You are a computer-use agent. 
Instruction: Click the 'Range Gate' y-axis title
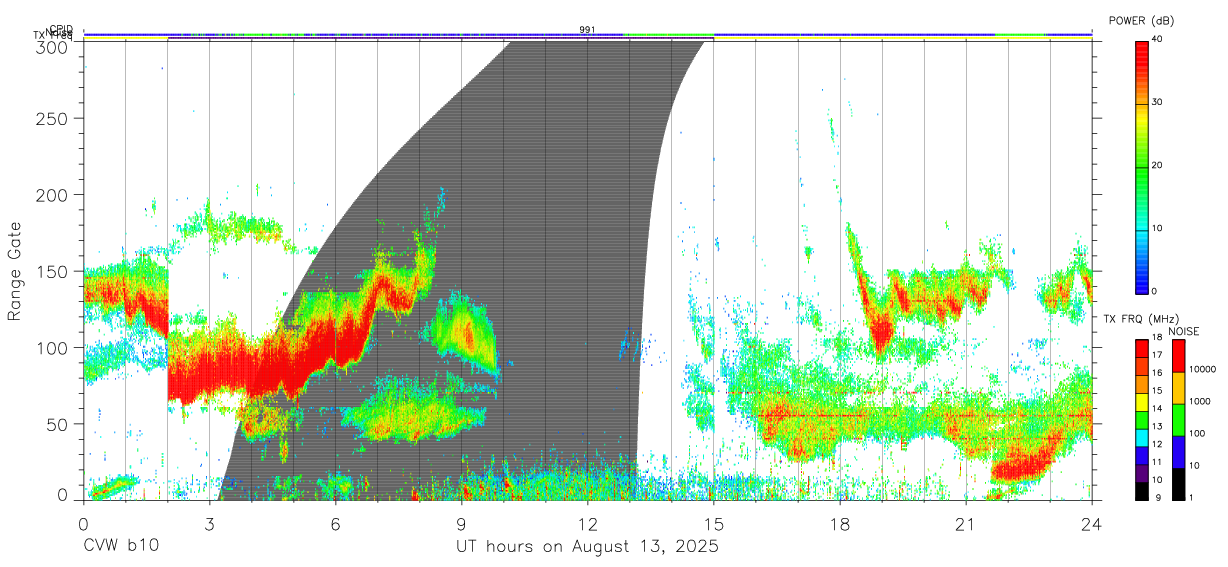(15, 272)
